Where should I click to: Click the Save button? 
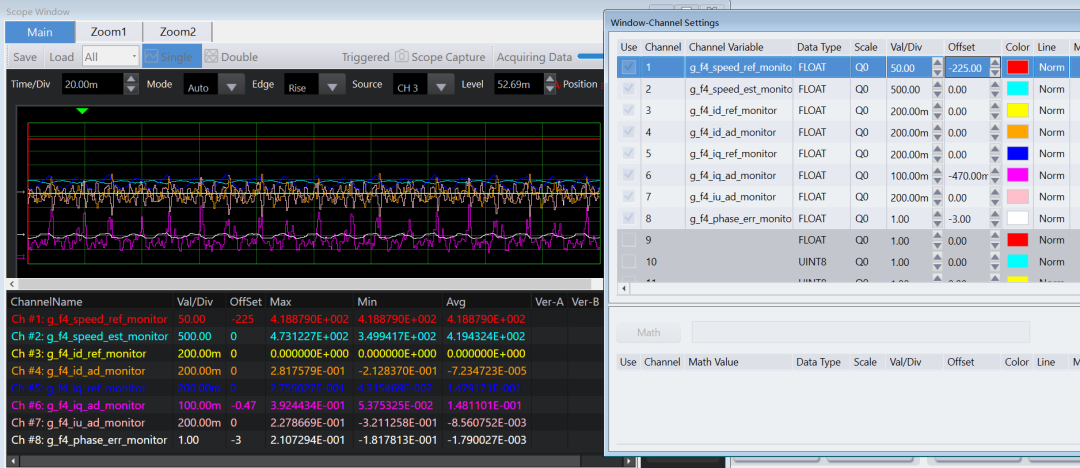click(x=25, y=57)
